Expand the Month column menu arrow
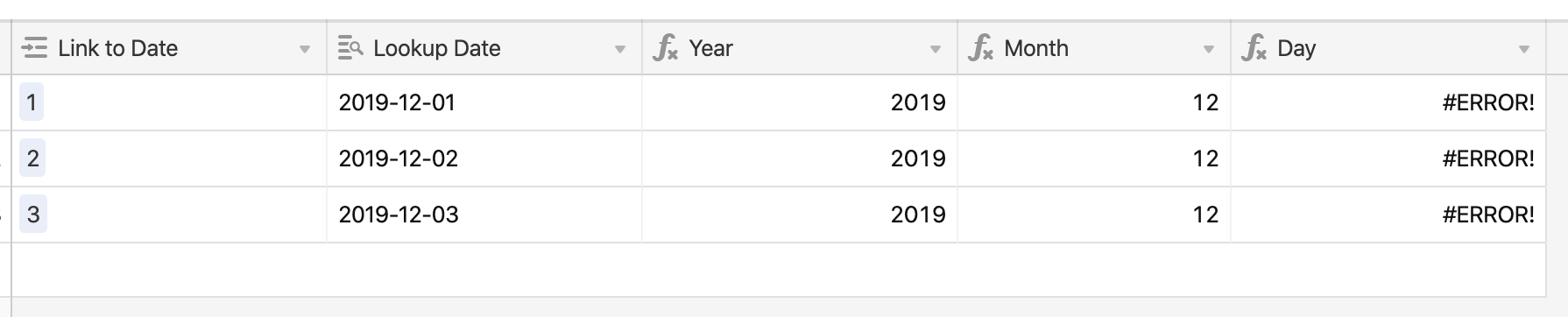This screenshot has width=1568, height=317. pyautogui.click(x=1209, y=50)
